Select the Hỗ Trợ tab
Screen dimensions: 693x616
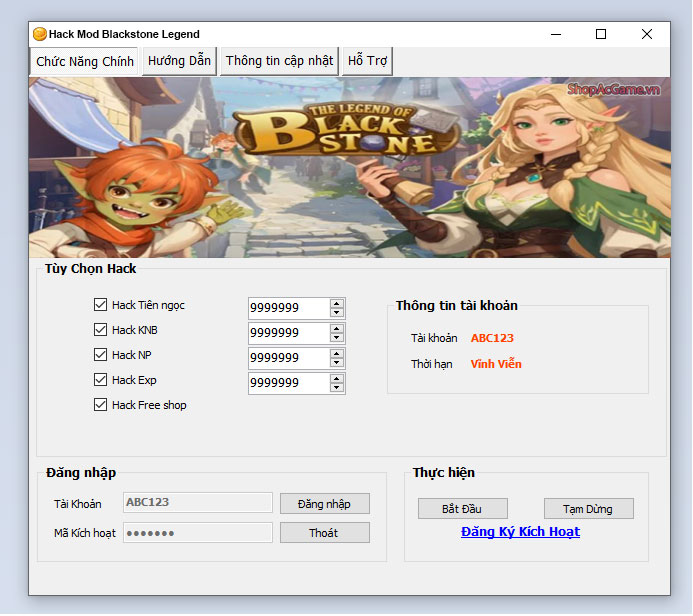tap(367, 61)
